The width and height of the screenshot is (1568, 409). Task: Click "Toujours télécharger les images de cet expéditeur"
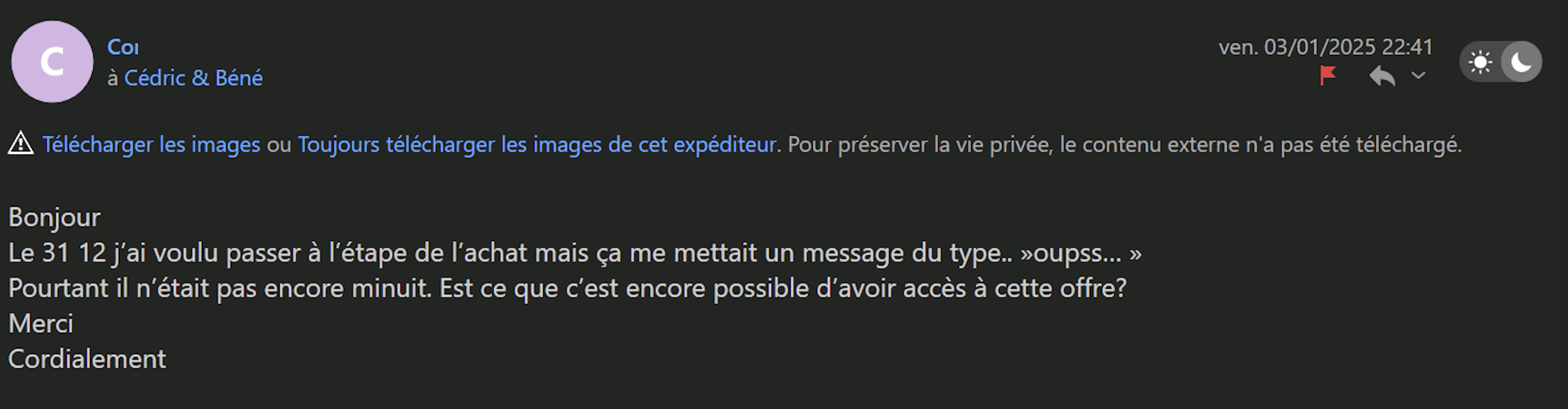(x=537, y=145)
